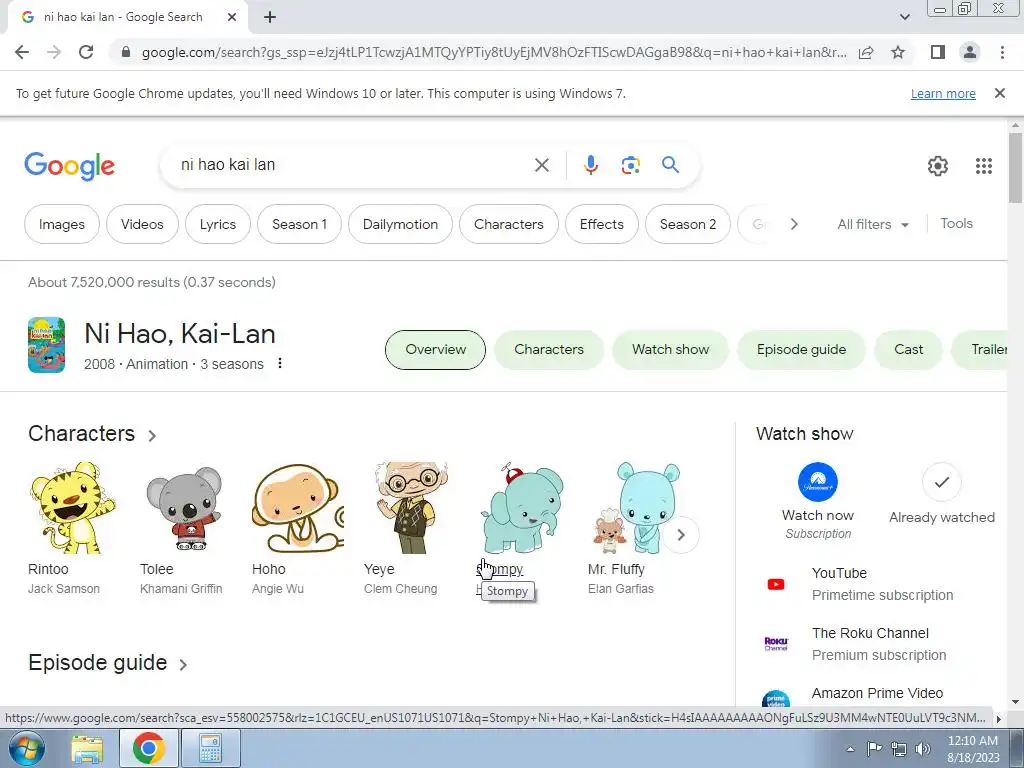
Task: Open Learn more about Chrome updates
Action: pyautogui.click(x=943, y=93)
